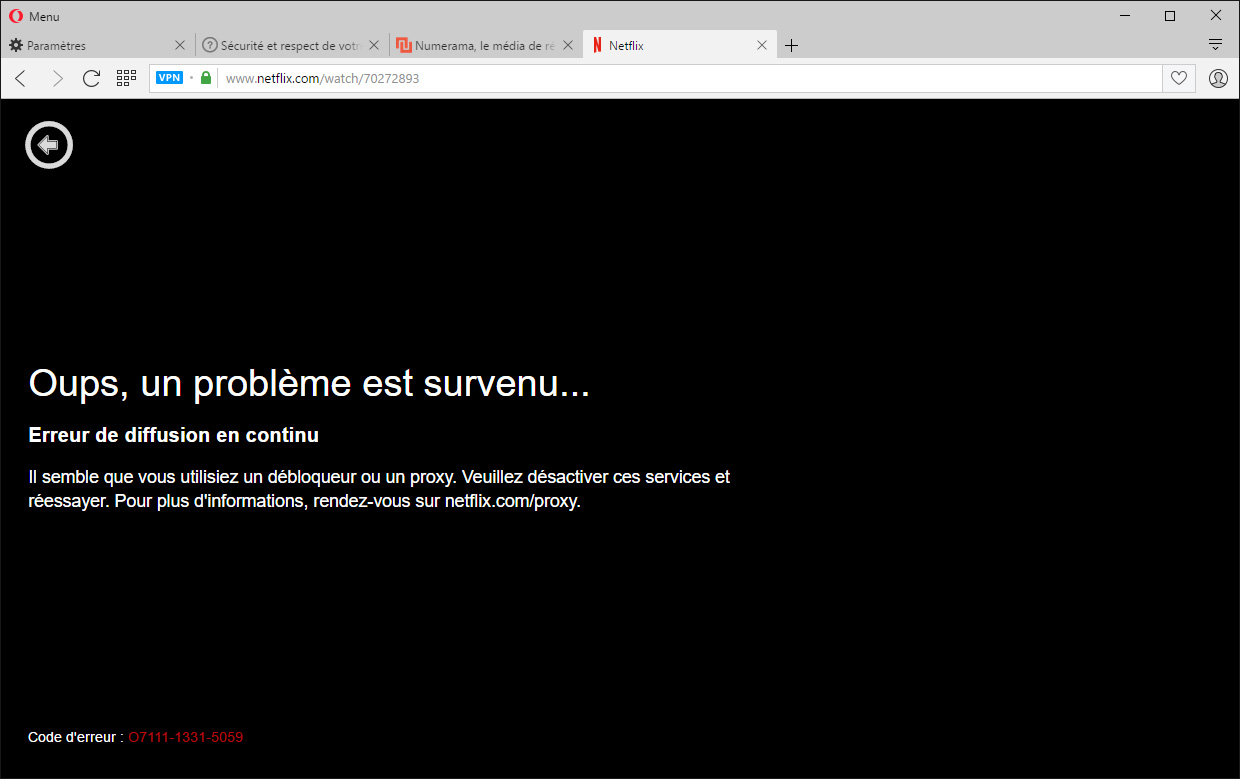Click the 'Code d'erreur :' label

[76, 737]
